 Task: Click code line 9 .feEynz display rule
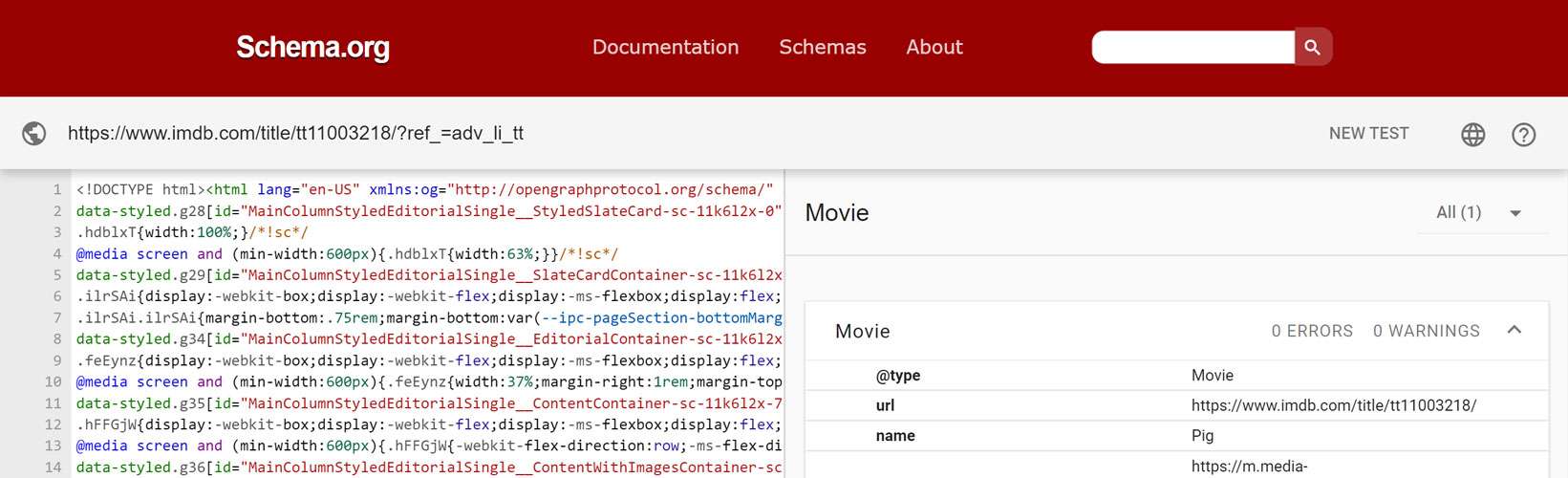tap(429, 360)
